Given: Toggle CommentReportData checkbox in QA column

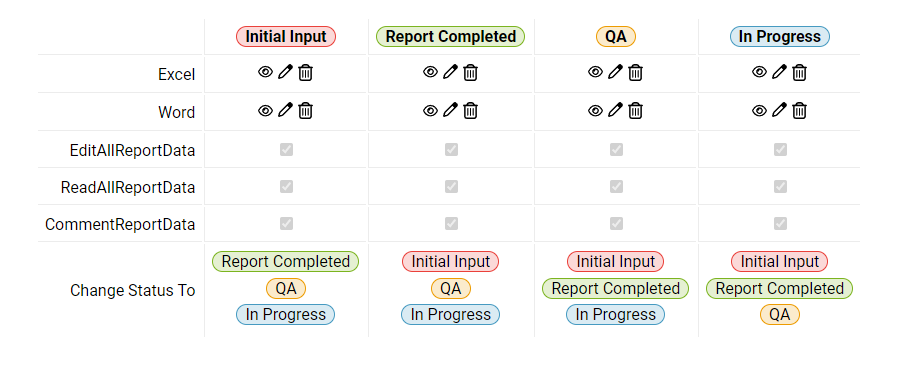Looking at the screenshot, I should (616, 224).
